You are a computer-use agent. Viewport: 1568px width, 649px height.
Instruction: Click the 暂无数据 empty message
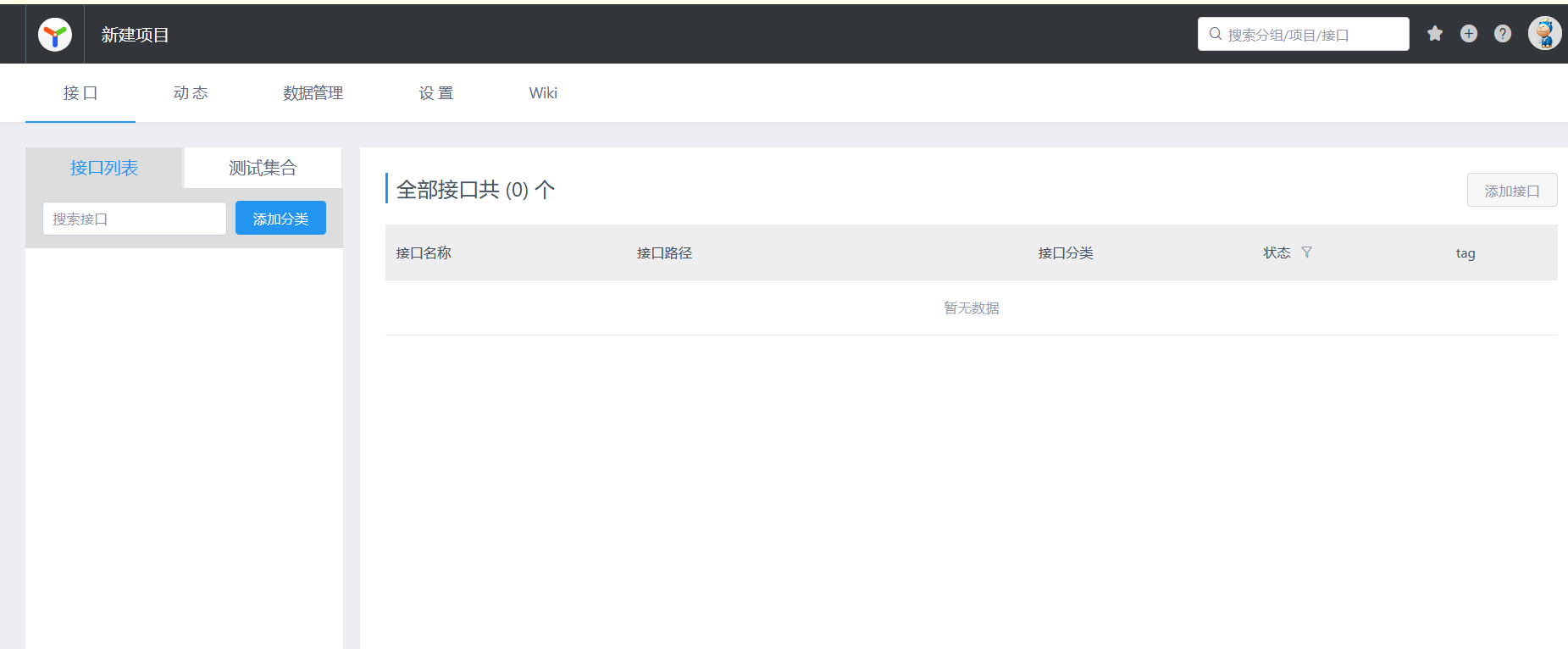point(972,308)
